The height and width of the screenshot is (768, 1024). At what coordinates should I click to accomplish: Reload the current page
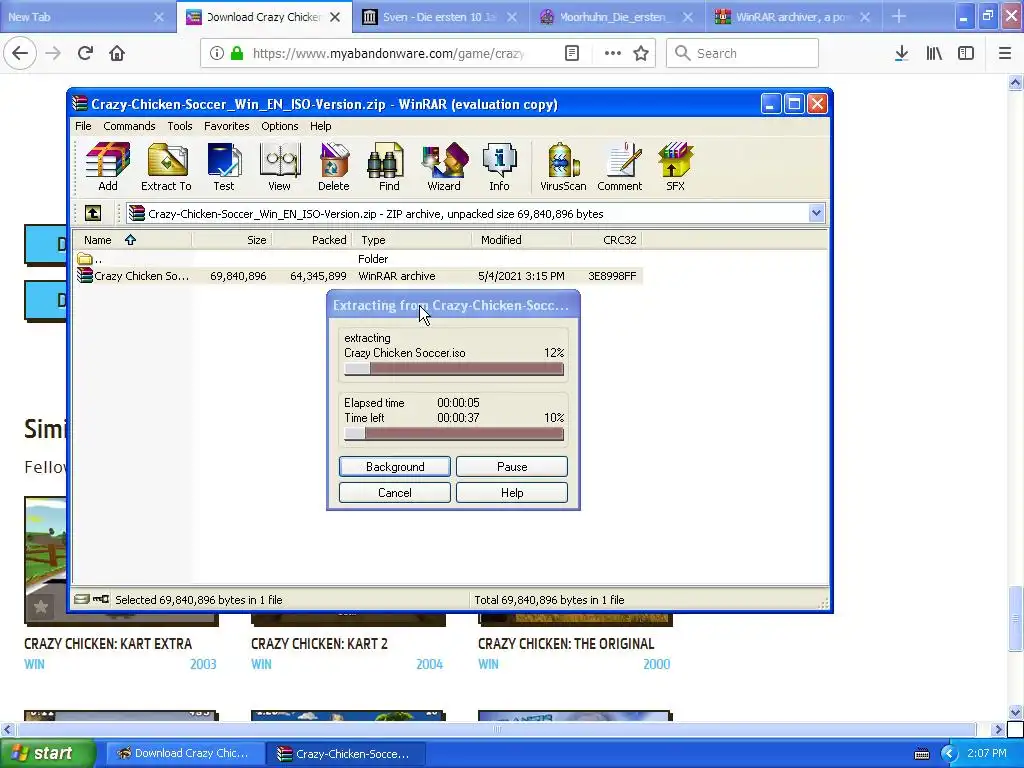click(85, 53)
